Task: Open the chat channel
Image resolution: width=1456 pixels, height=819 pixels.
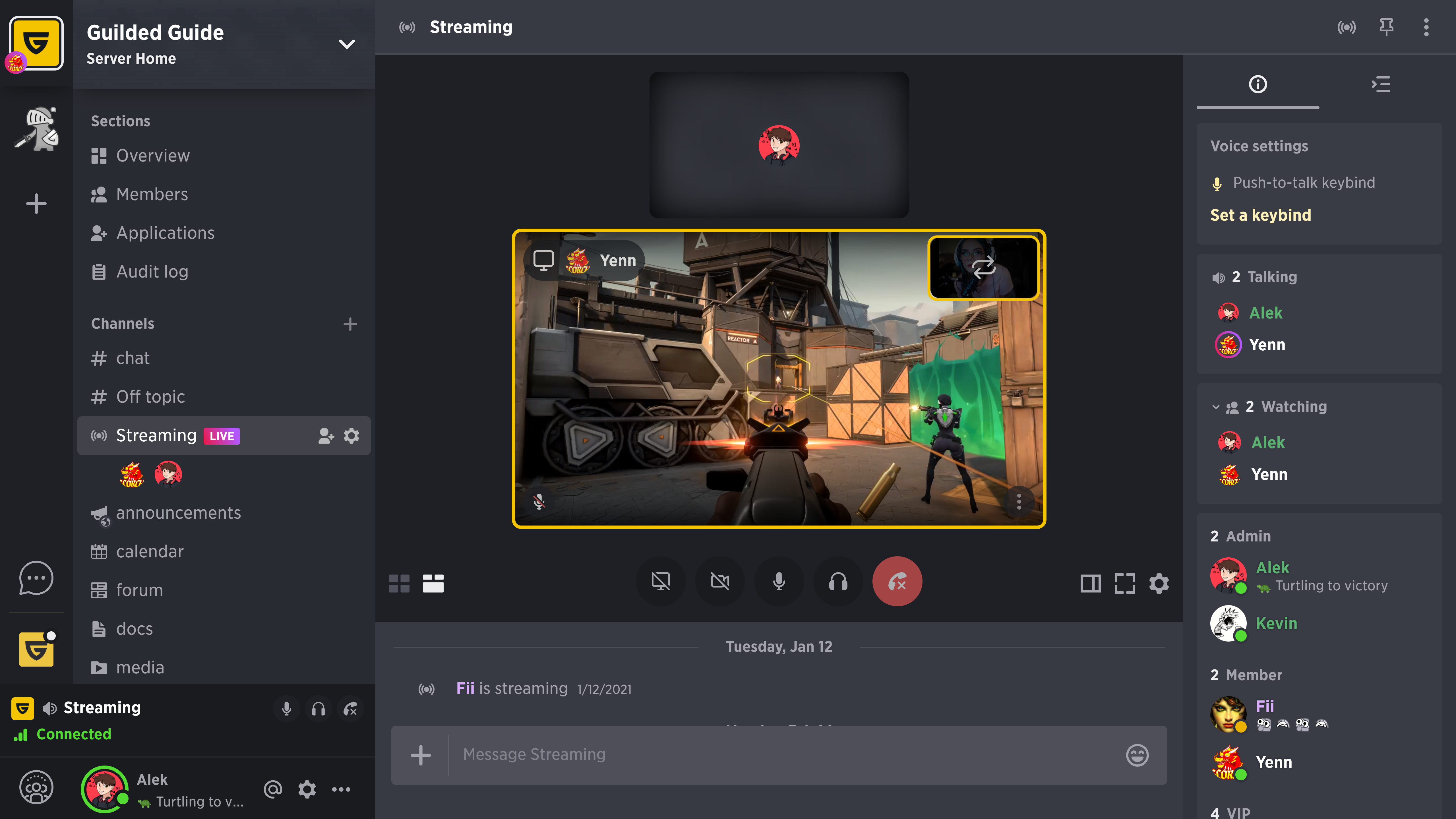Action: pyautogui.click(x=224, y=358)
